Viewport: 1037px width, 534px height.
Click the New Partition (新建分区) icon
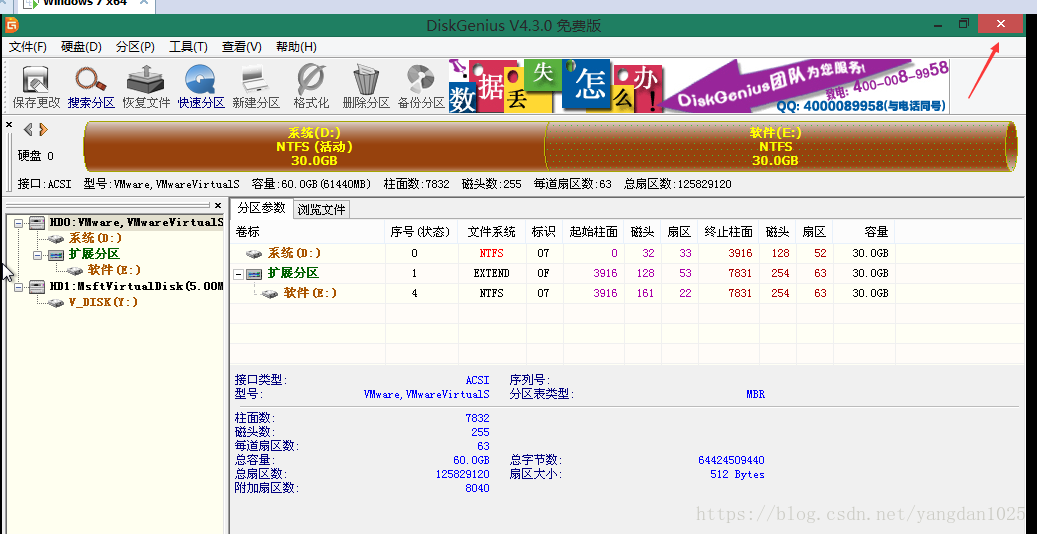[x=256, y=87]
